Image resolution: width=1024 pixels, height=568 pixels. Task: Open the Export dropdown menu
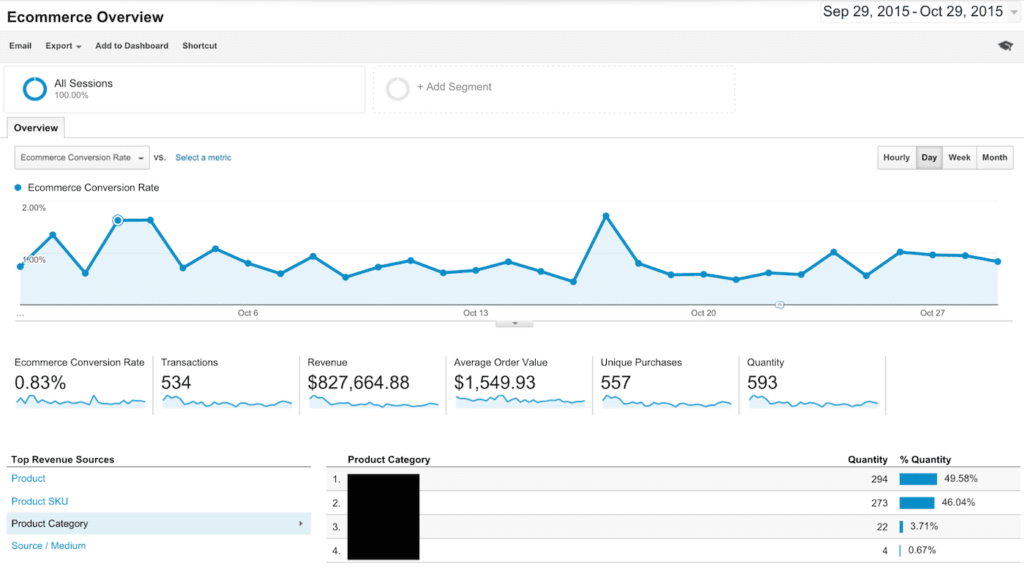[63, 46]
